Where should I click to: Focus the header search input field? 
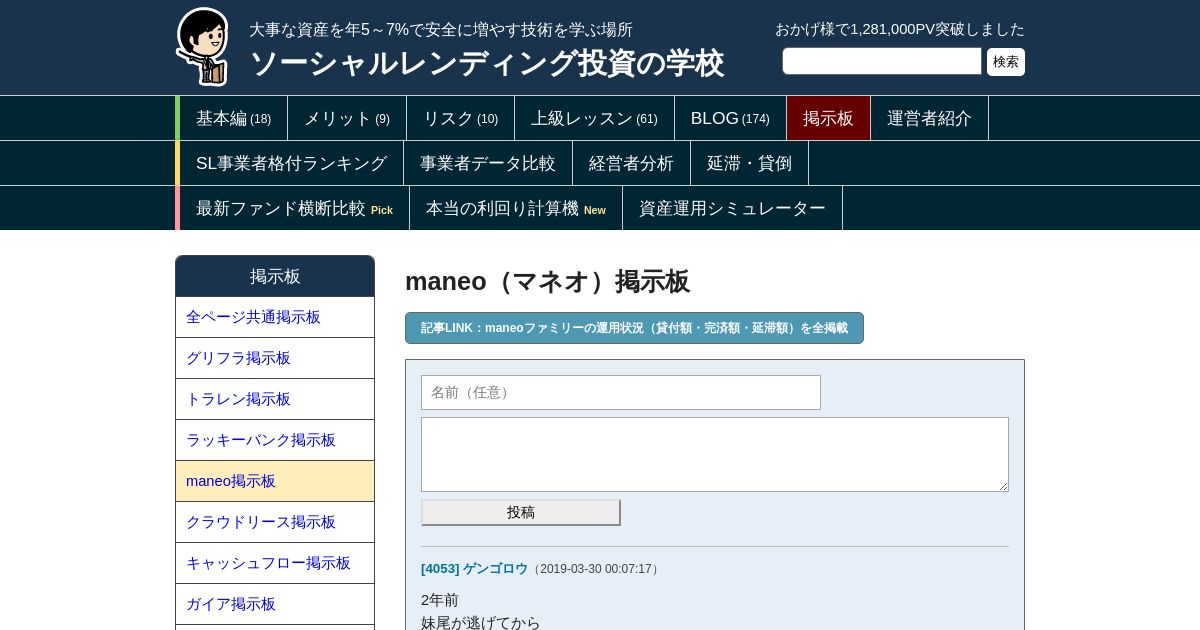[x=882, y=61]
